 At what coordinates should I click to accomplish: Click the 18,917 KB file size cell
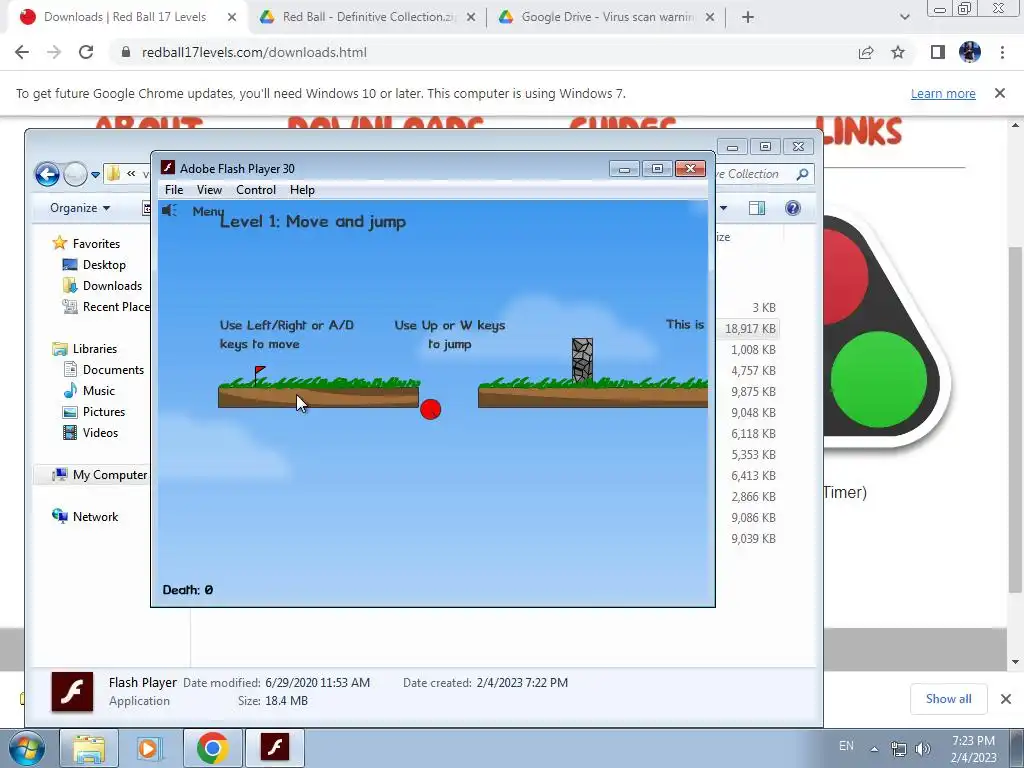[x=750, y=328]
